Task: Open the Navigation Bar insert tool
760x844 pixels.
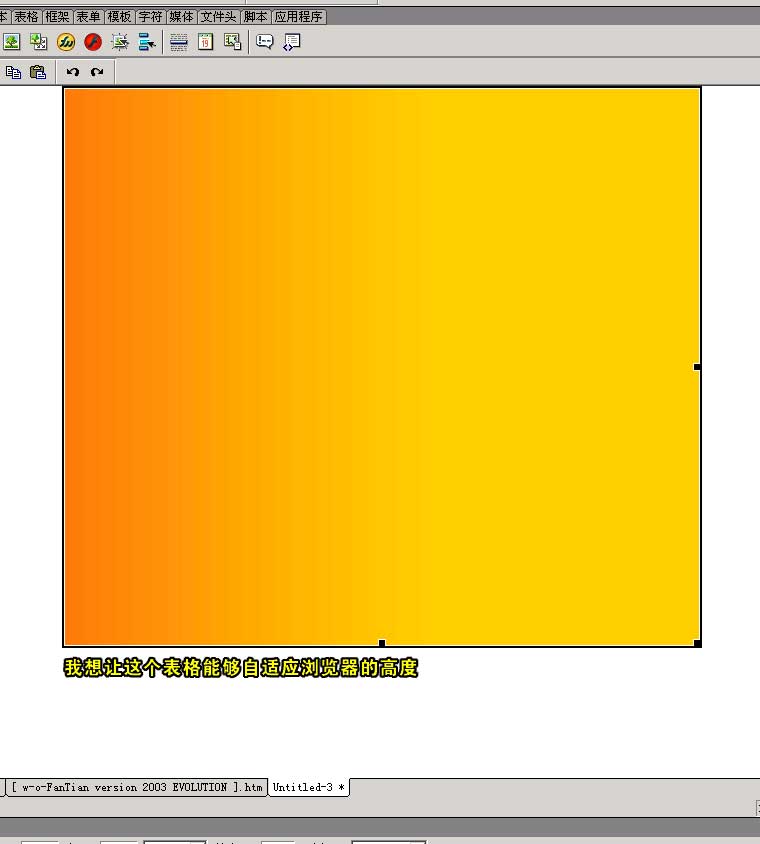Action: click(x=147, y=41)
